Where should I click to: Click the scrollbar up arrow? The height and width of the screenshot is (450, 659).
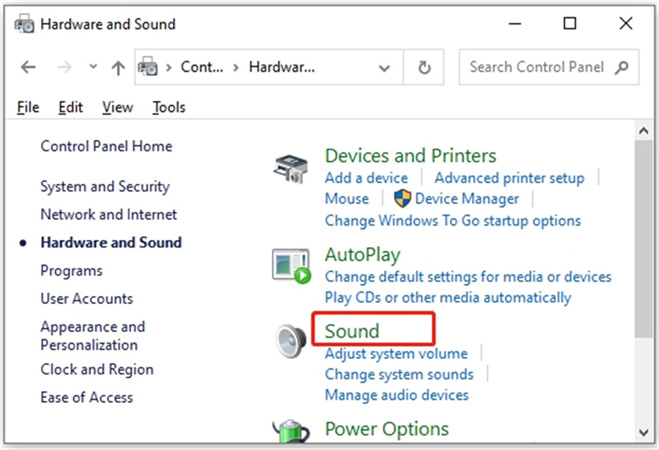(643, 131)
